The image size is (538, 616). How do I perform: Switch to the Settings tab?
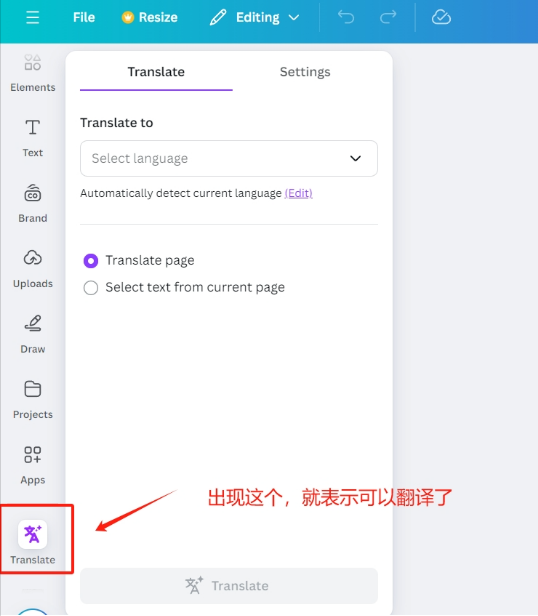(x=305, y=72)
